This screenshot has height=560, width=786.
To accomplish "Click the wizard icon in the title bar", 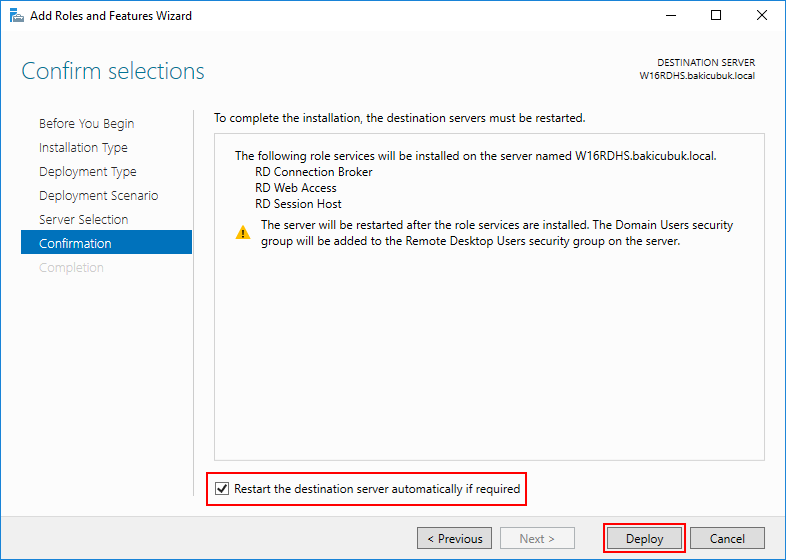I will click(15, 16).
